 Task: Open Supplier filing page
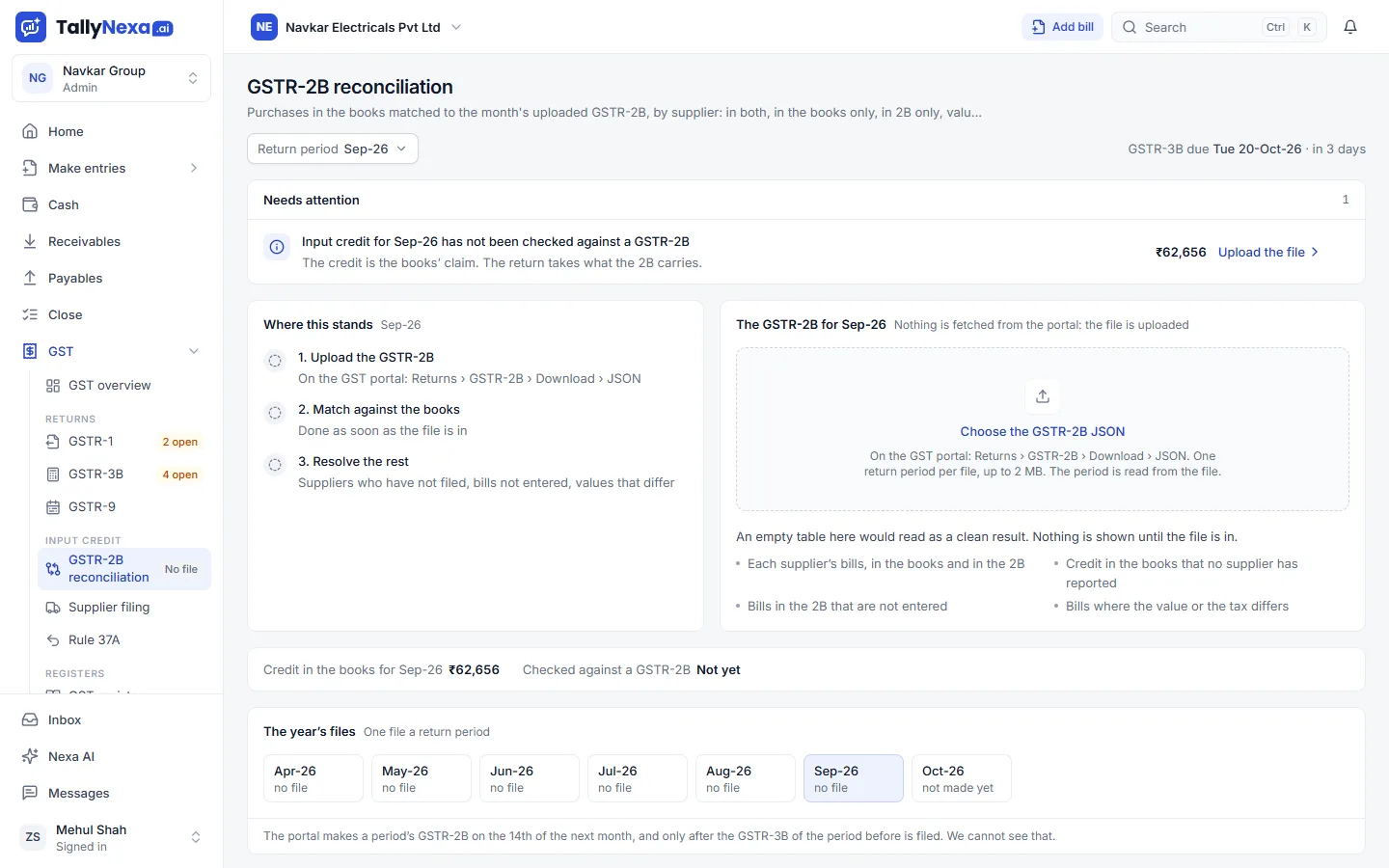123,607
